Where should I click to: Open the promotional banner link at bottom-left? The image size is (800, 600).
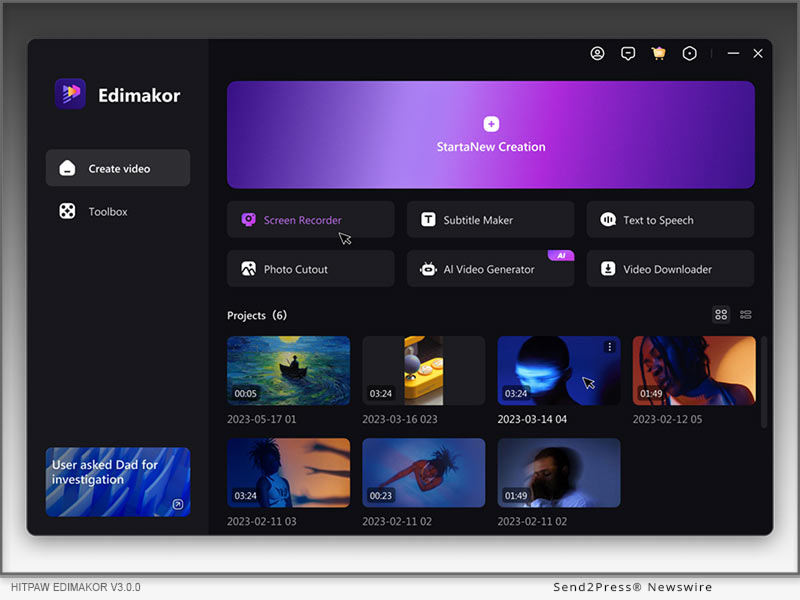click(x=118, y=481)
